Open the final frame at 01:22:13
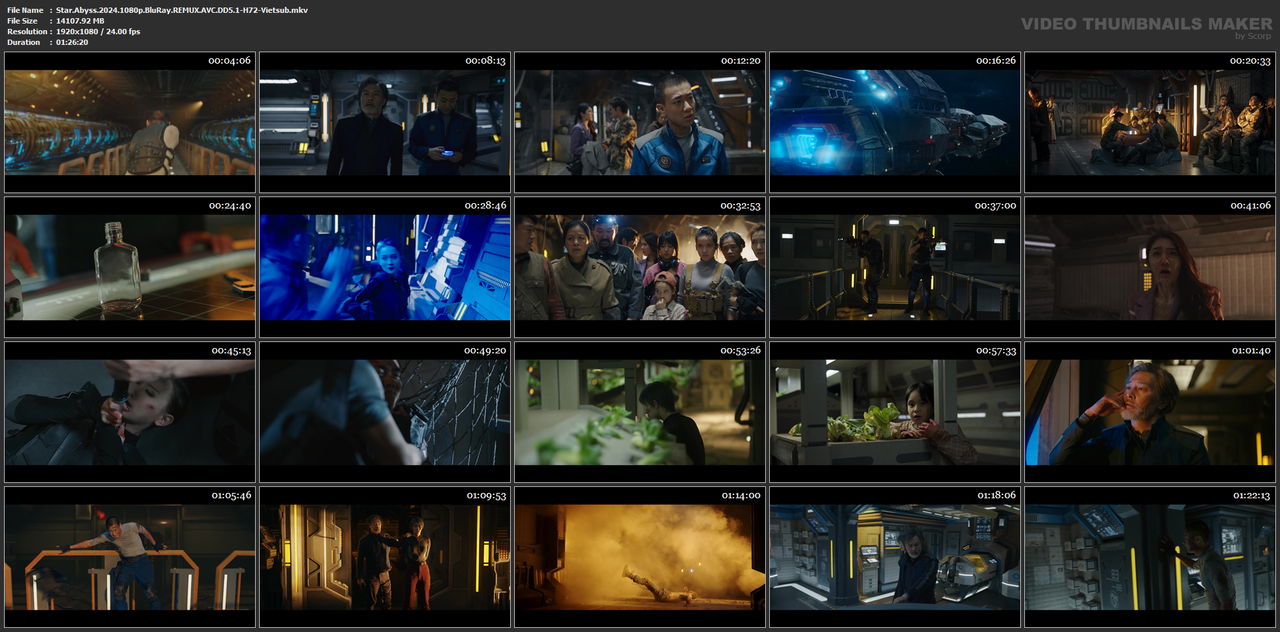 pyautogui.click(x=1150, y=557)
